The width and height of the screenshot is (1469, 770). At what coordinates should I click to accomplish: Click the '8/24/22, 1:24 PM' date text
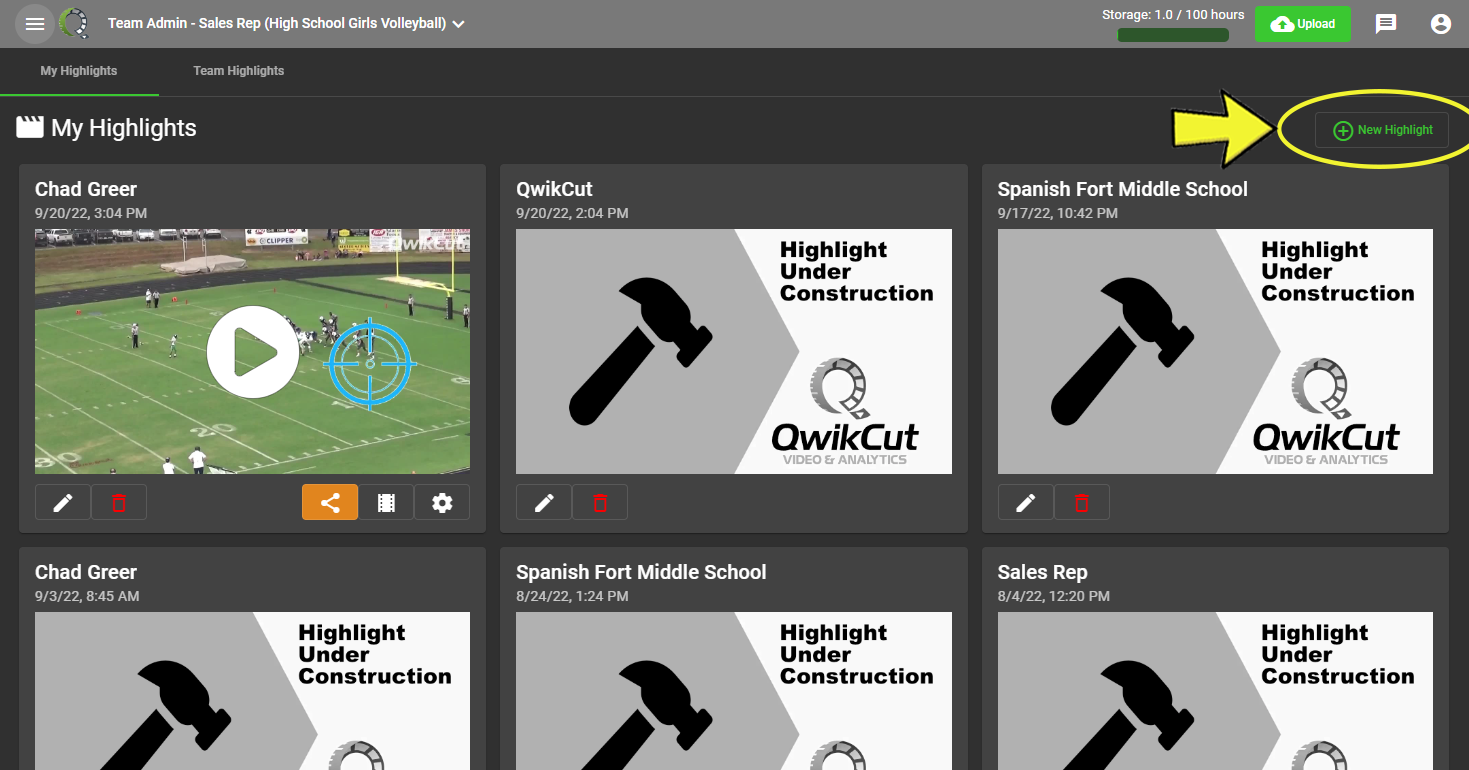[x=572, y=596]
